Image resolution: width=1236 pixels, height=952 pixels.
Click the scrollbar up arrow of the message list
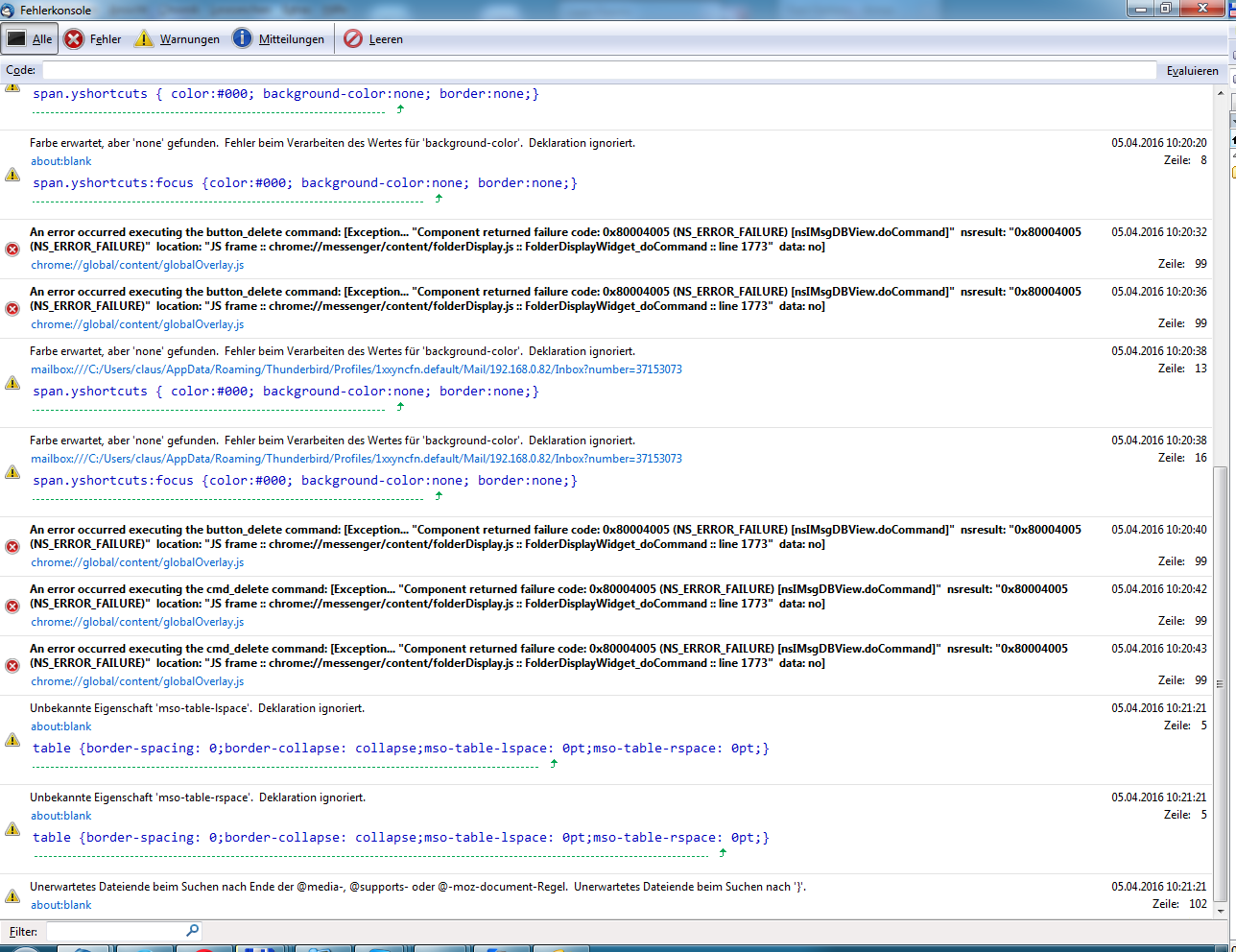coord(1221,94)
